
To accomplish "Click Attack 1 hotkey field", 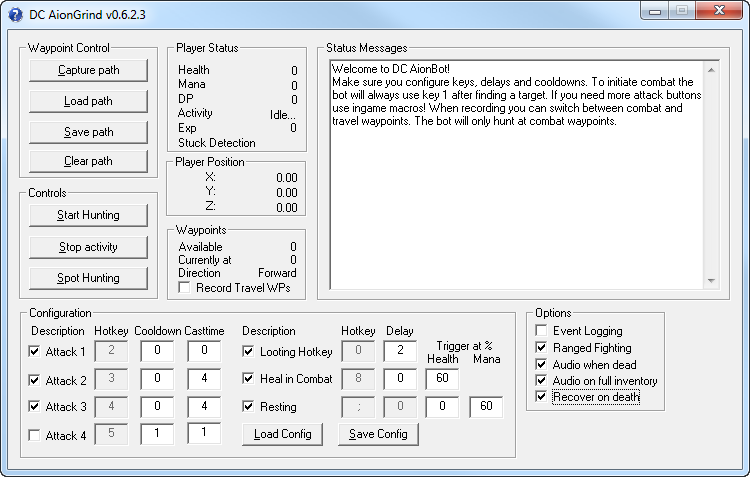I will (111, 351).
